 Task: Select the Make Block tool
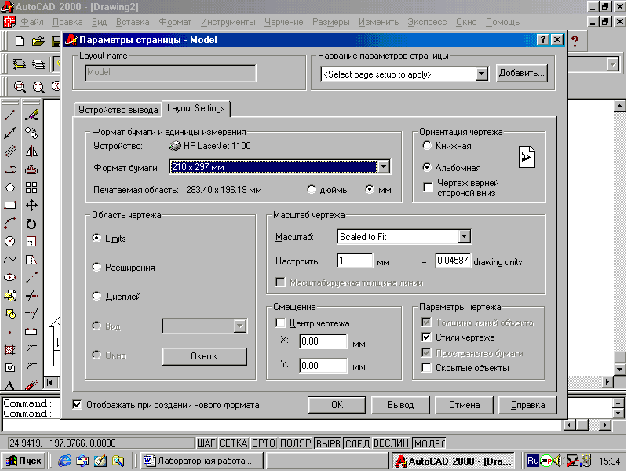[x=10, y=314]
